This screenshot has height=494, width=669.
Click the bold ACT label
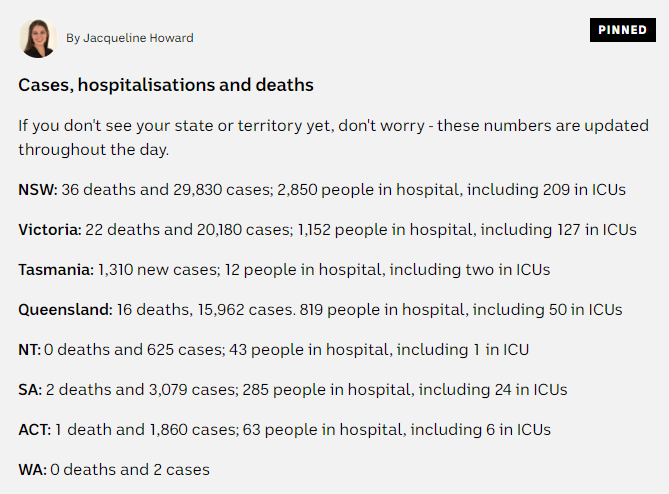click(x=34, y=429)
